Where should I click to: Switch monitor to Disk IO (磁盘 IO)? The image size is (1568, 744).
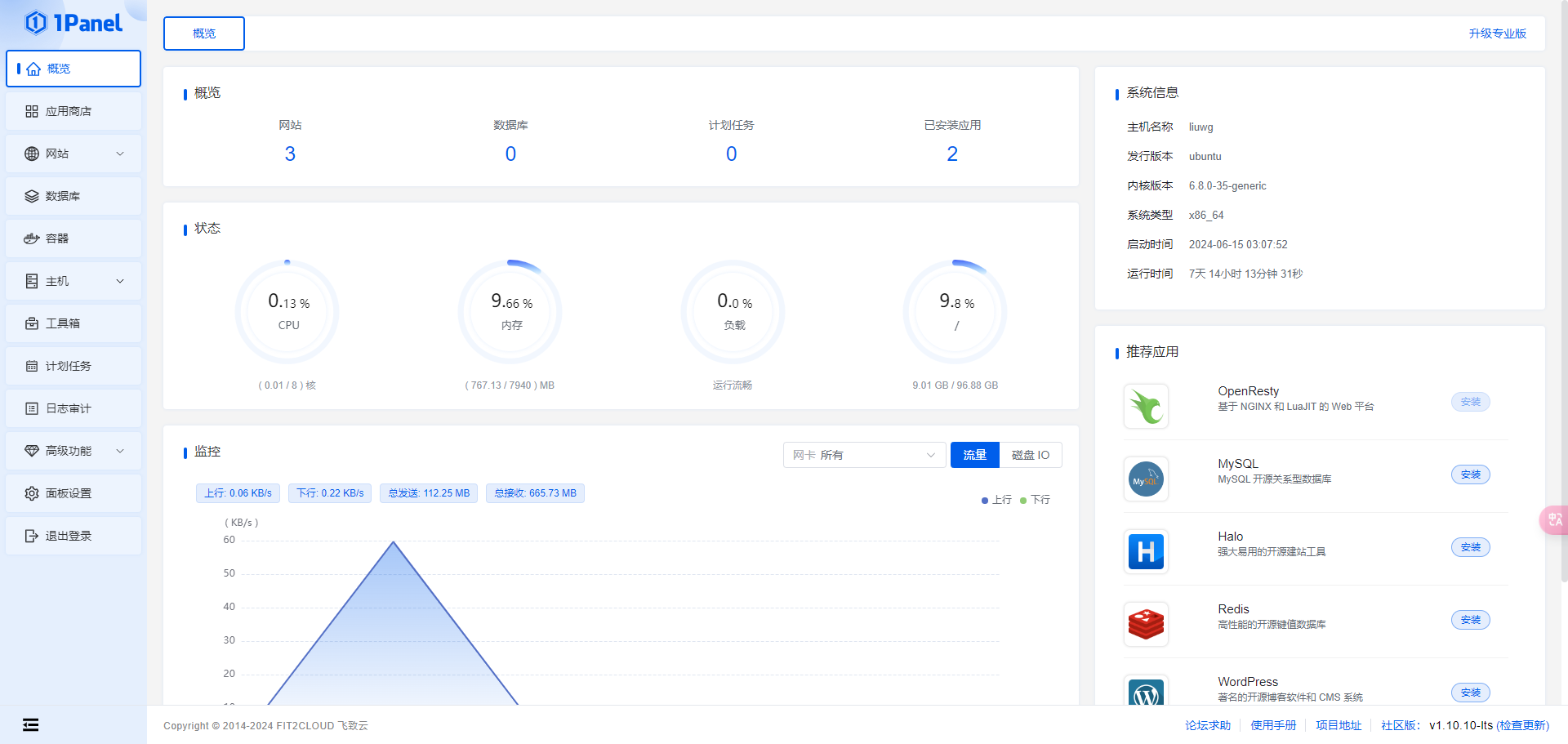point(1031,455)
